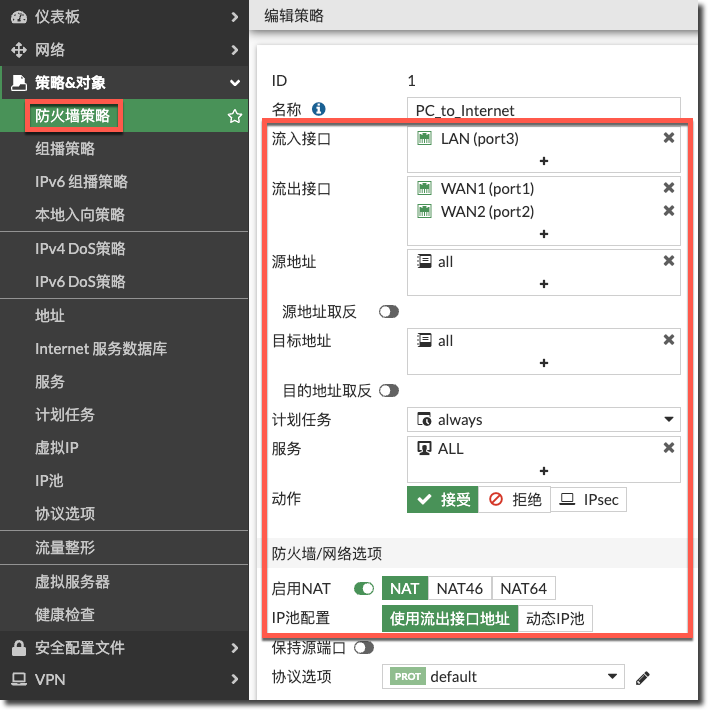Toggle the 目的地址取反 switch
Viewport: 708px width, 710px height.
click(389, 390)
